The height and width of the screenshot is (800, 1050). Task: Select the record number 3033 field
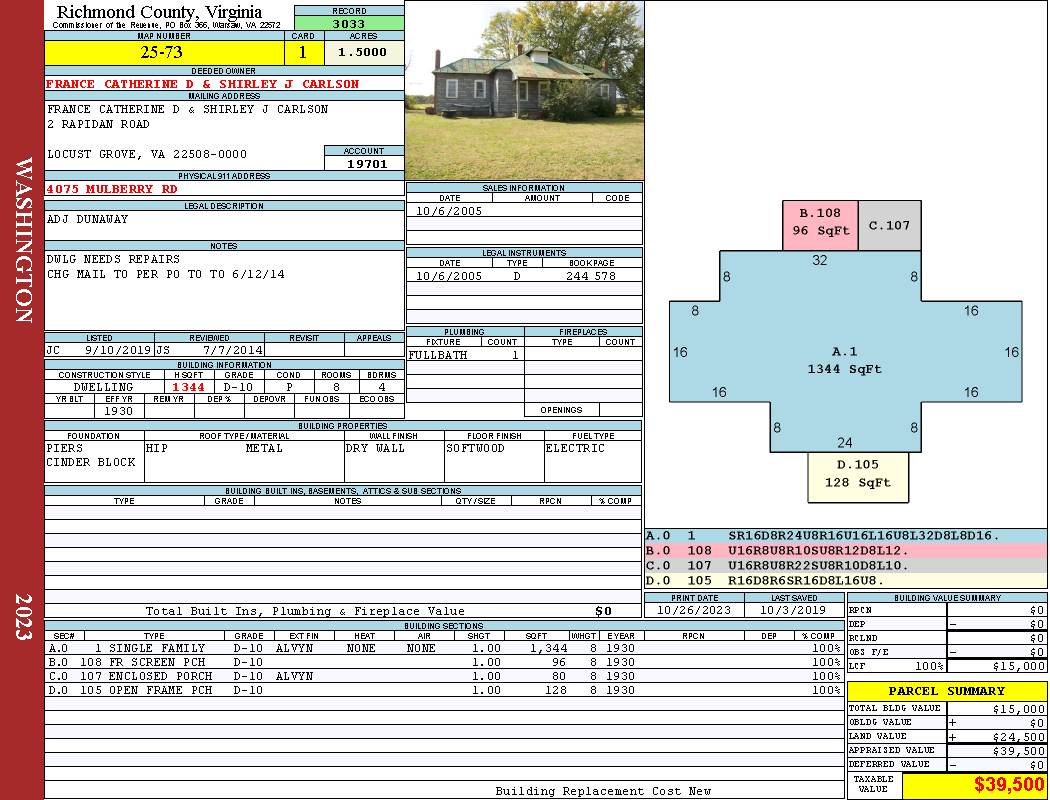[349, 23]
